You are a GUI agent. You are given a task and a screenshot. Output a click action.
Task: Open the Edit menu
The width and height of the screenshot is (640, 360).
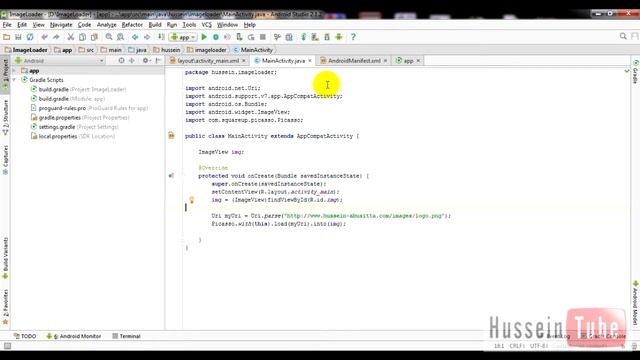coord(22,25)
